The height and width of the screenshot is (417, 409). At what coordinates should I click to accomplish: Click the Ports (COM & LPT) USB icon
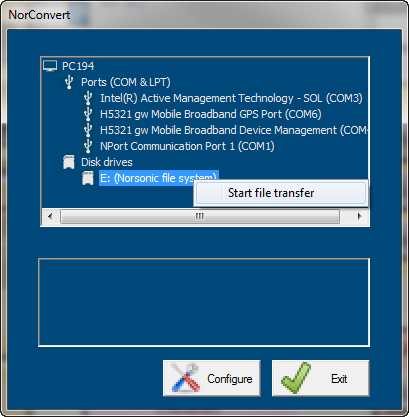pyautogui.click(x=69, y=82)
